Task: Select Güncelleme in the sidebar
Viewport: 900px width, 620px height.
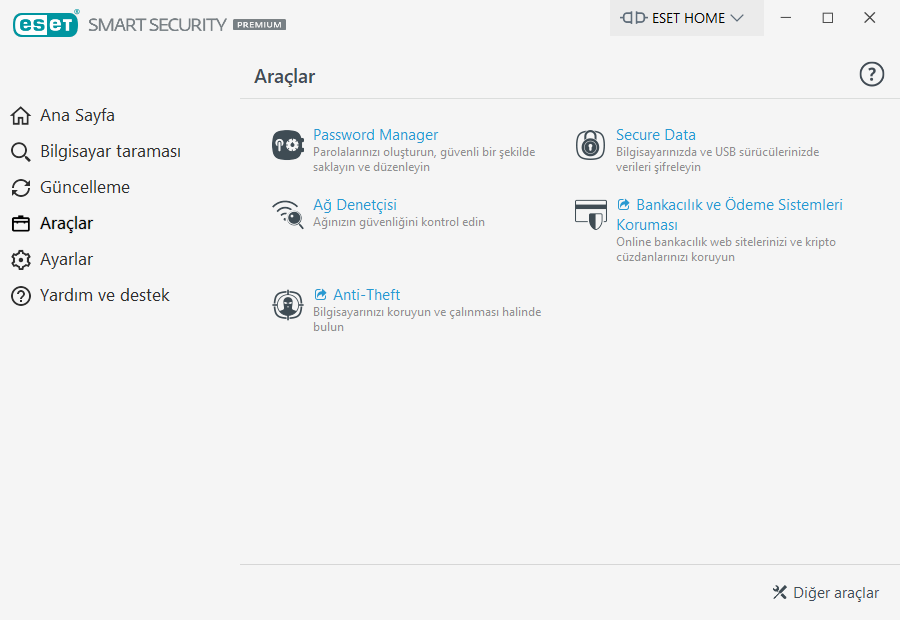Action: (x=85, y=188)
